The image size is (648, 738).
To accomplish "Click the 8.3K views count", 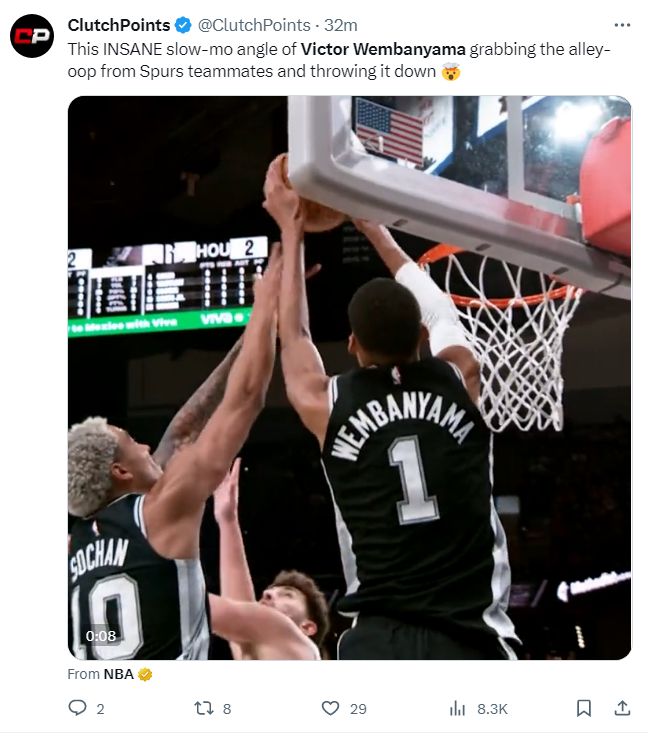I will (492, 709).
